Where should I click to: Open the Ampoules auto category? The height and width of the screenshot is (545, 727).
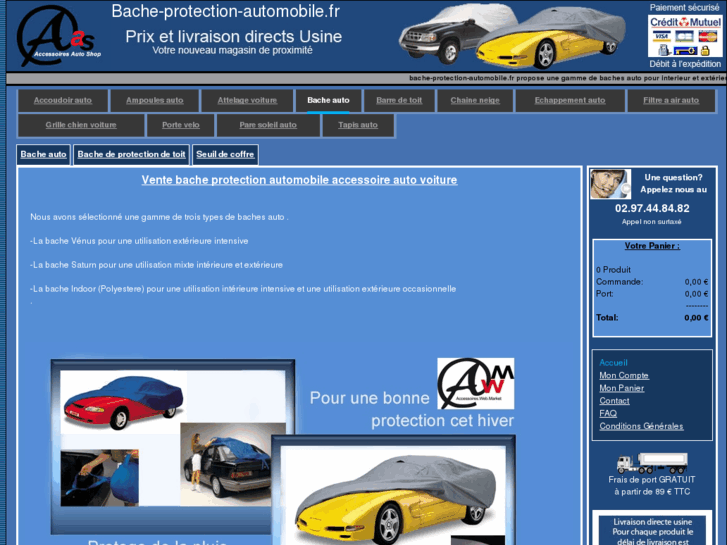[x=154, y=100]
